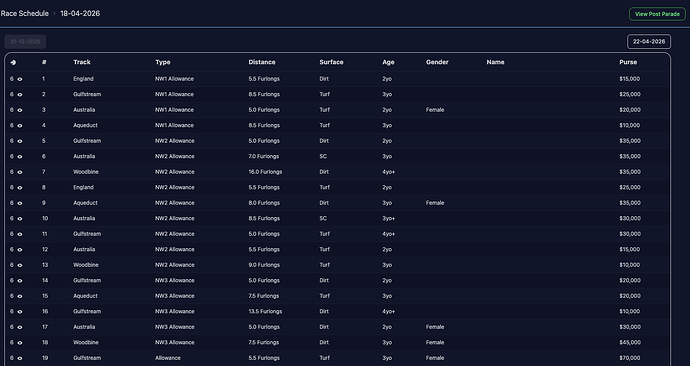Open the Race Schedule breadcrumb link
Screen dimensions: 690x366
click(25, 13)
